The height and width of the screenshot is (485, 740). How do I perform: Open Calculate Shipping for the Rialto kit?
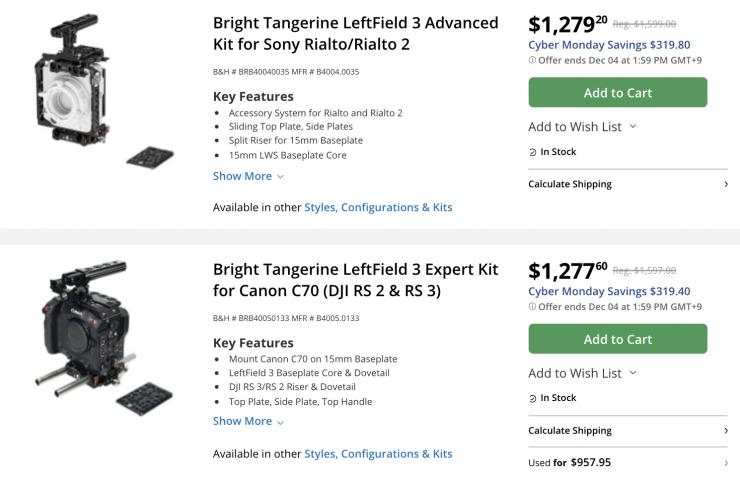click(627, 184)
